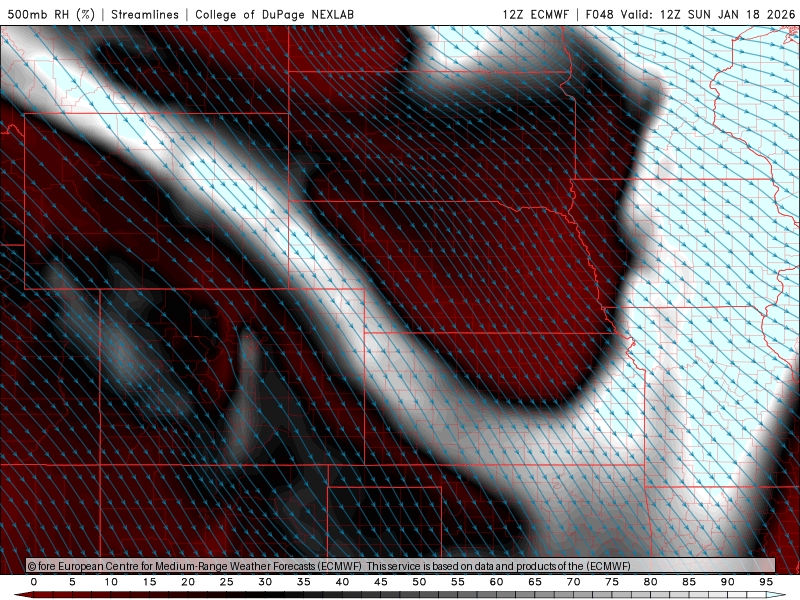
Task: Click the colorbar value 45 label
Action: pos(381,582)
